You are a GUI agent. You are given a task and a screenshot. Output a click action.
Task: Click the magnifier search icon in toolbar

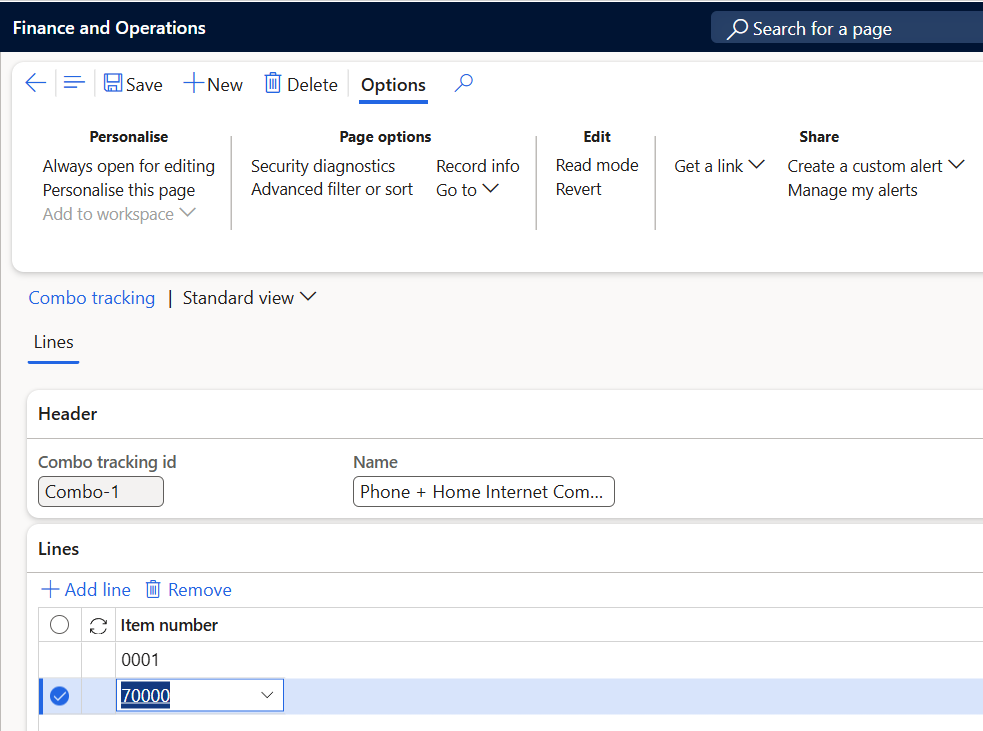pyautogui.click(x=463, y=84)
